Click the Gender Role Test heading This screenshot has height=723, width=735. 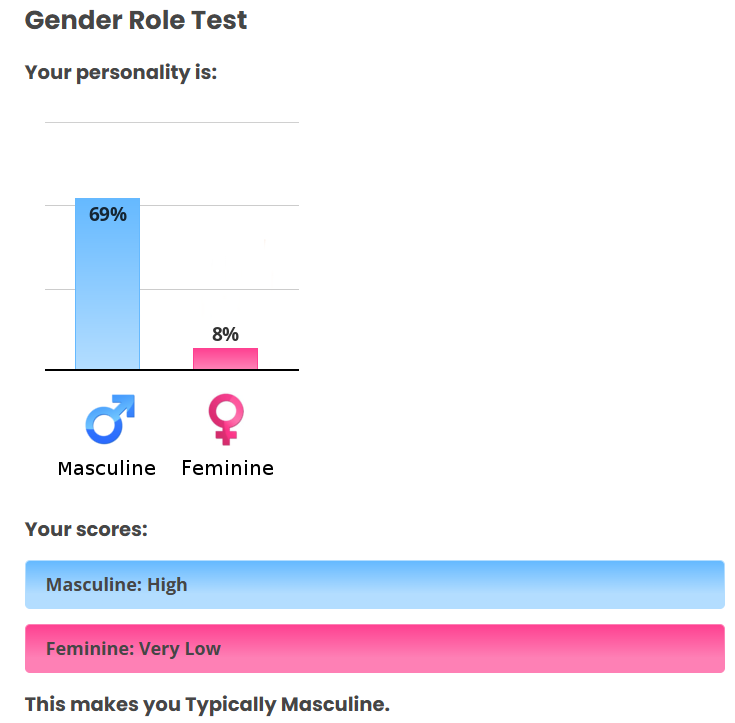[136, 20]
